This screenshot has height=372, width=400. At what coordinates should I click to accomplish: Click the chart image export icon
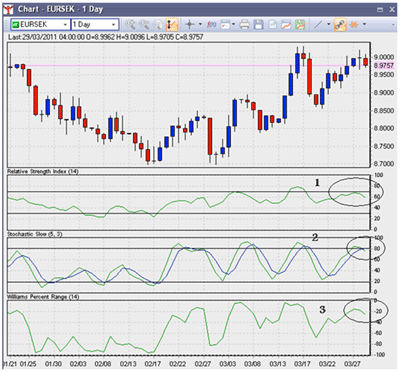click(286, 25)
